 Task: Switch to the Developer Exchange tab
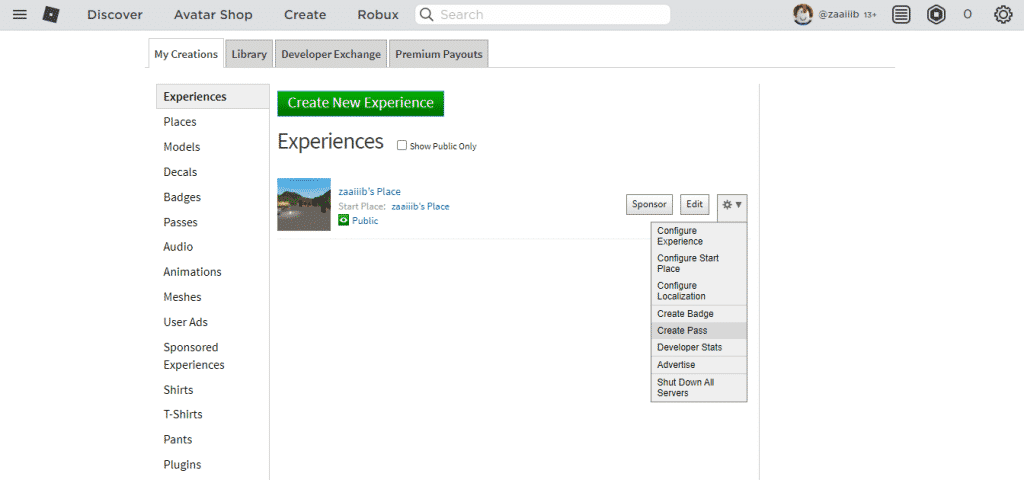(x=330, y=54)
